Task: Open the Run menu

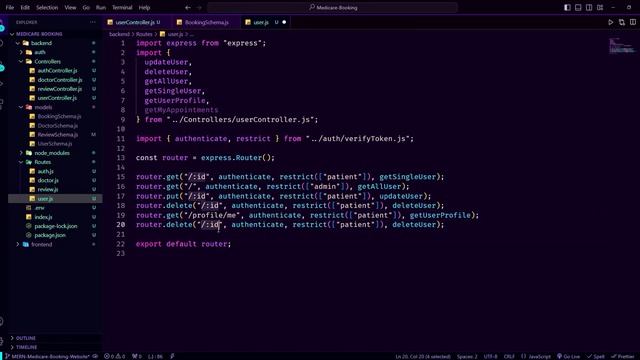Action: pos(101,7)
